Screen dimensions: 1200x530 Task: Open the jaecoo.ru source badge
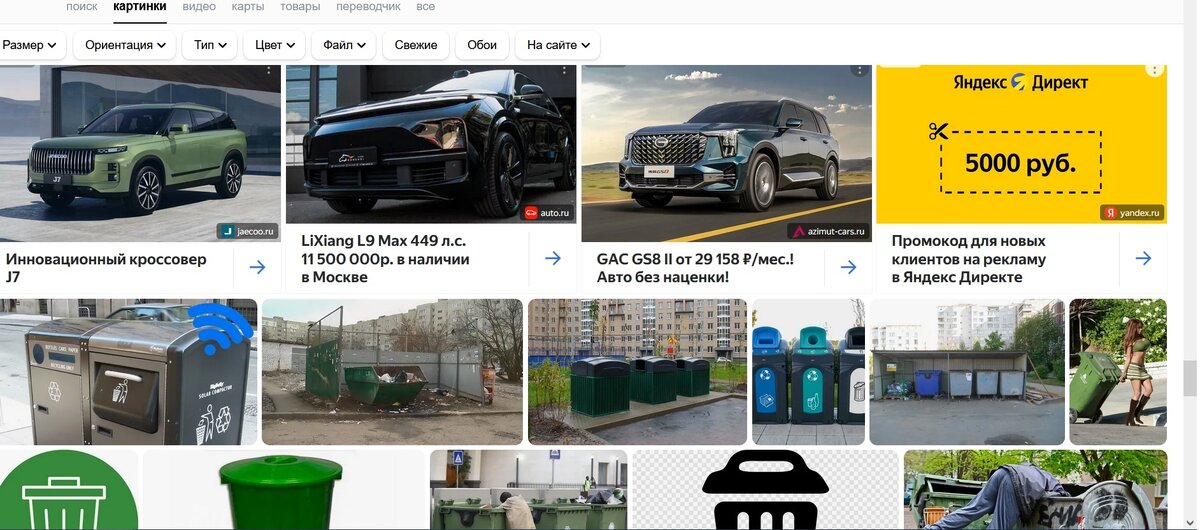coord(247,231)
